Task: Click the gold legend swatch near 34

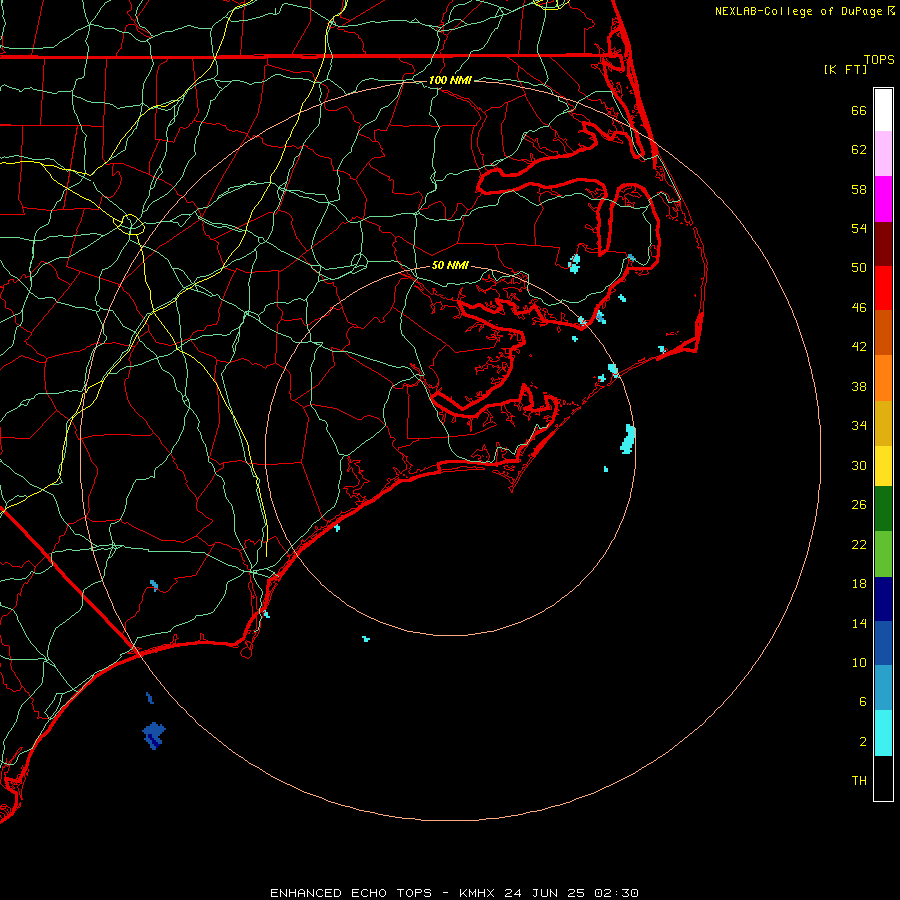Action: click(x=883, y=423)
